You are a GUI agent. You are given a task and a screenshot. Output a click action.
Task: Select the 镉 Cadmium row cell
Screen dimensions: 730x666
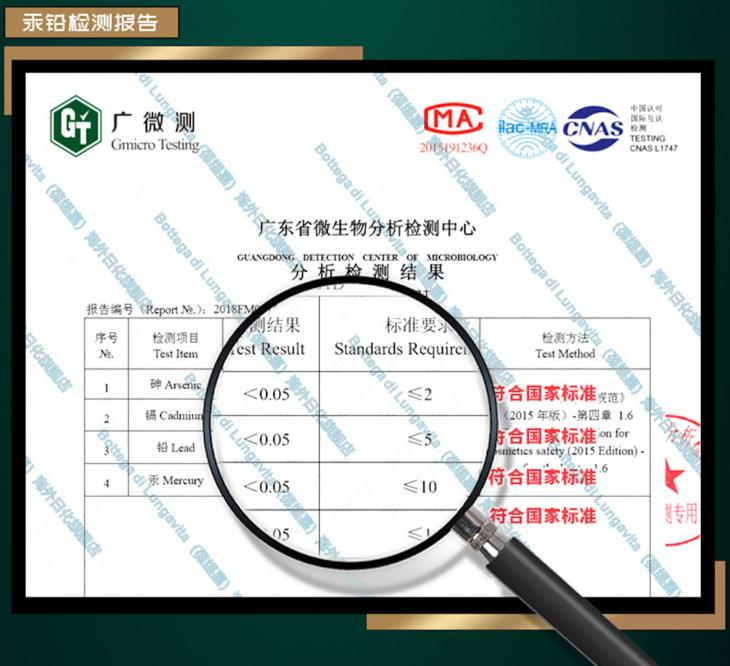[x=175, y=415]
